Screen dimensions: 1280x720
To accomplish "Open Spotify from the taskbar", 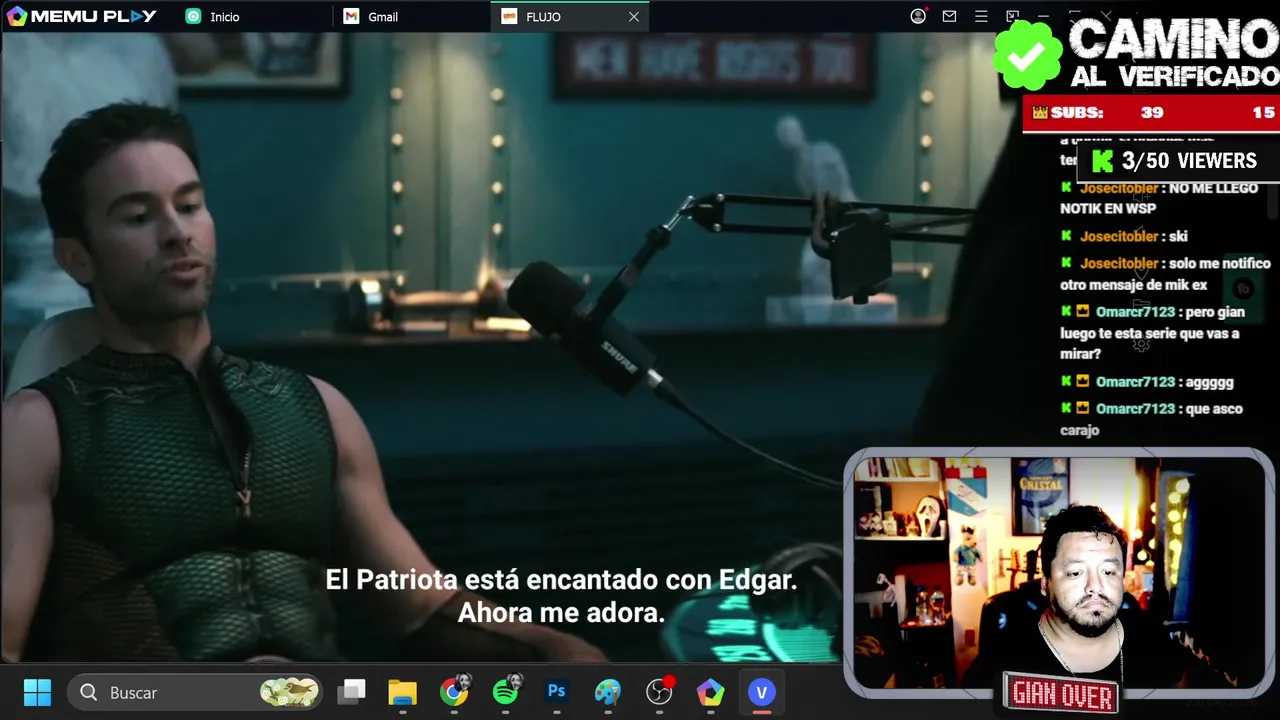I will (506, 692).
